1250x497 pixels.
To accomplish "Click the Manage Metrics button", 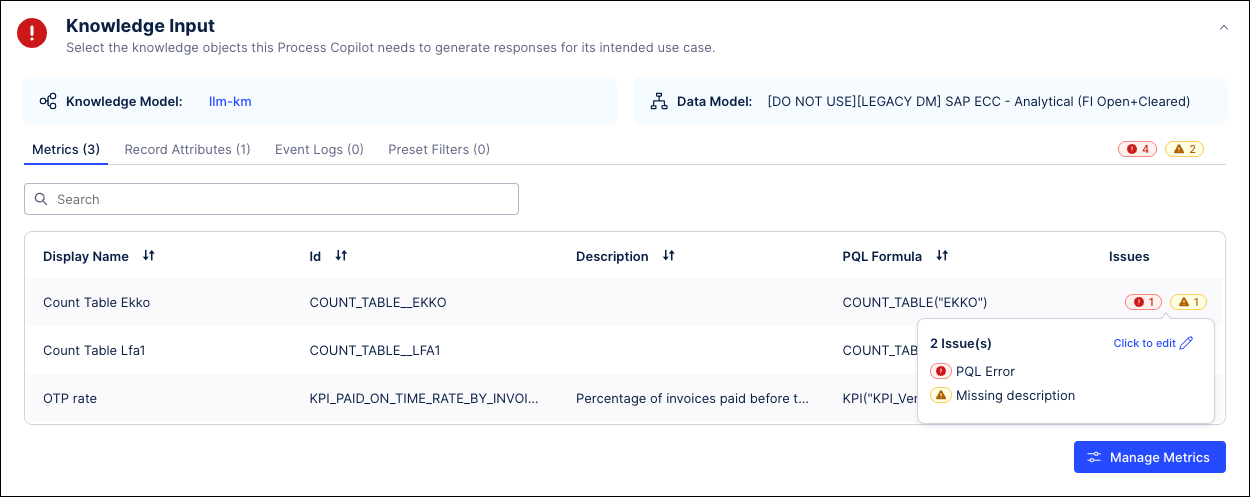I will [x=1150, y=457].
